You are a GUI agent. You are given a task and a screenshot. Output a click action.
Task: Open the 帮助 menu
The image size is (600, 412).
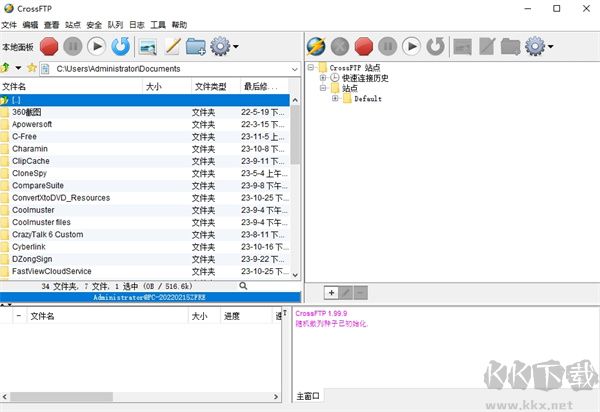[x=179, y=25]
